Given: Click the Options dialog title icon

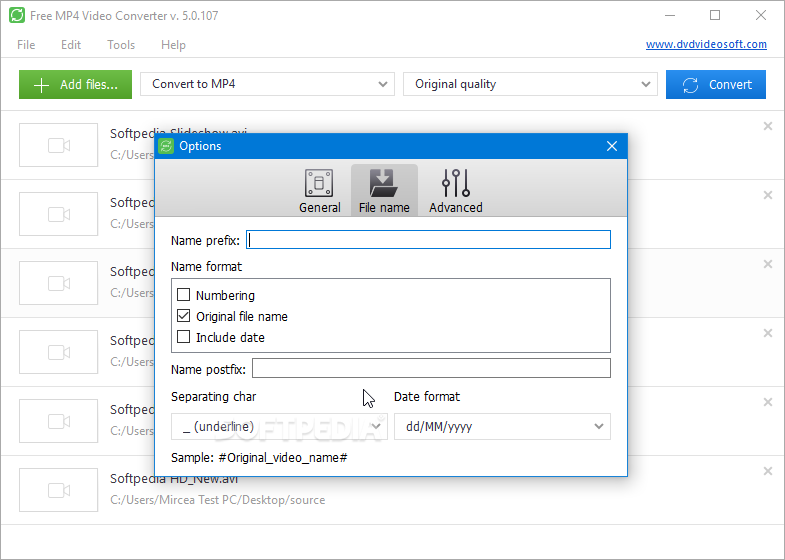Looking at the screenshot, I should [166, 146].
